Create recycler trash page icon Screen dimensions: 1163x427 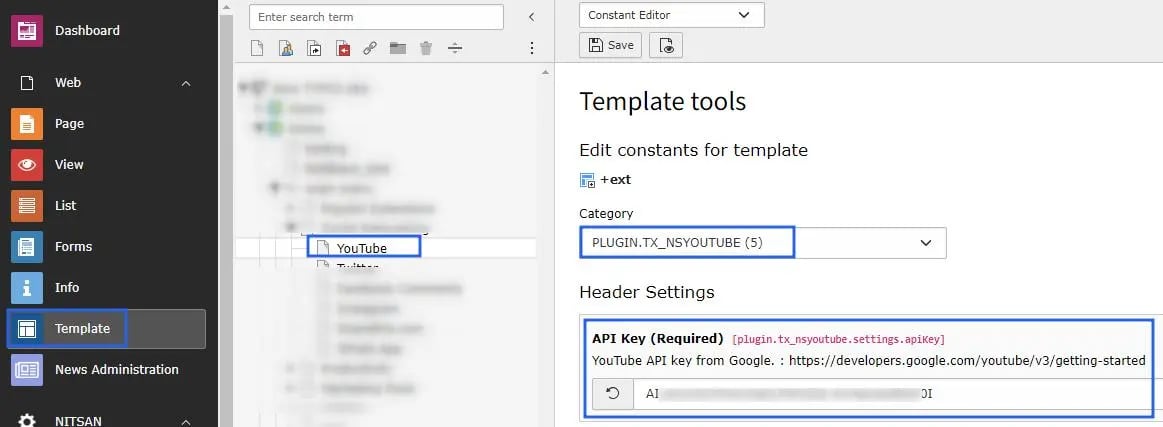click(426, 49)
